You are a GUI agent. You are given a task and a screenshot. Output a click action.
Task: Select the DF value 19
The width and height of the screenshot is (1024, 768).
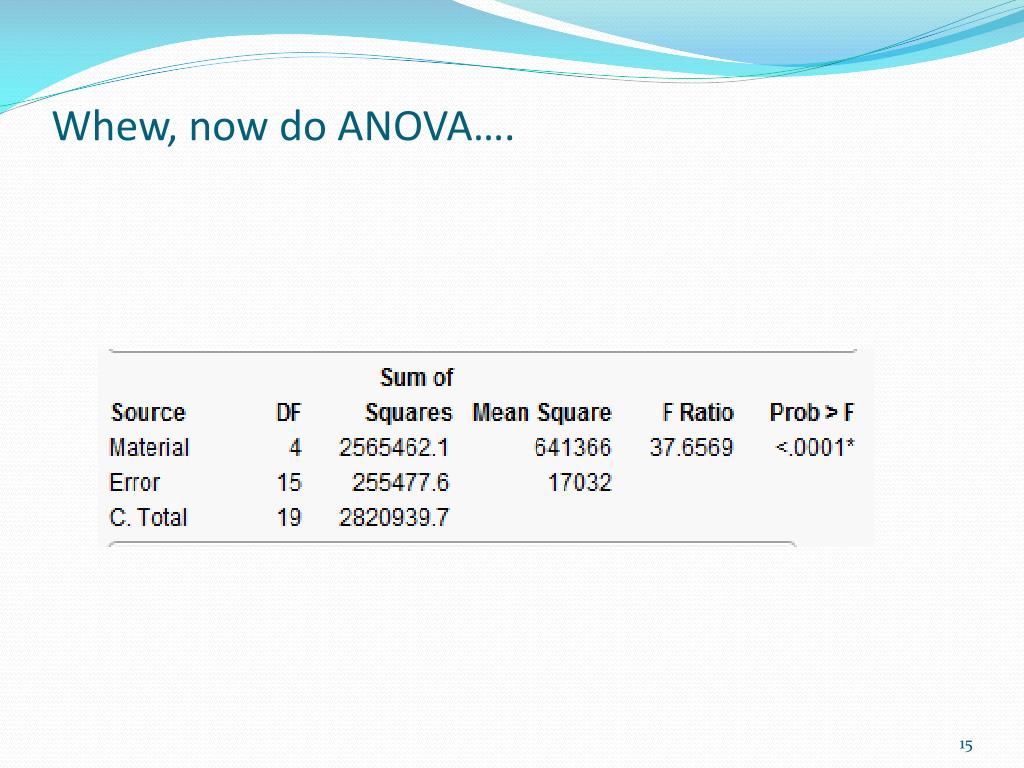289,518
